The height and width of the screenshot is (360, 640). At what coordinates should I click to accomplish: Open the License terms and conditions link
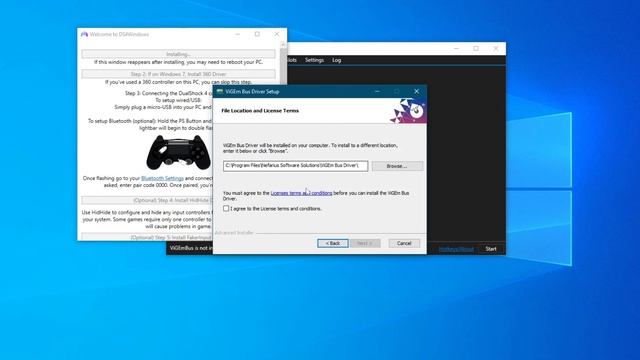[301, 193]
